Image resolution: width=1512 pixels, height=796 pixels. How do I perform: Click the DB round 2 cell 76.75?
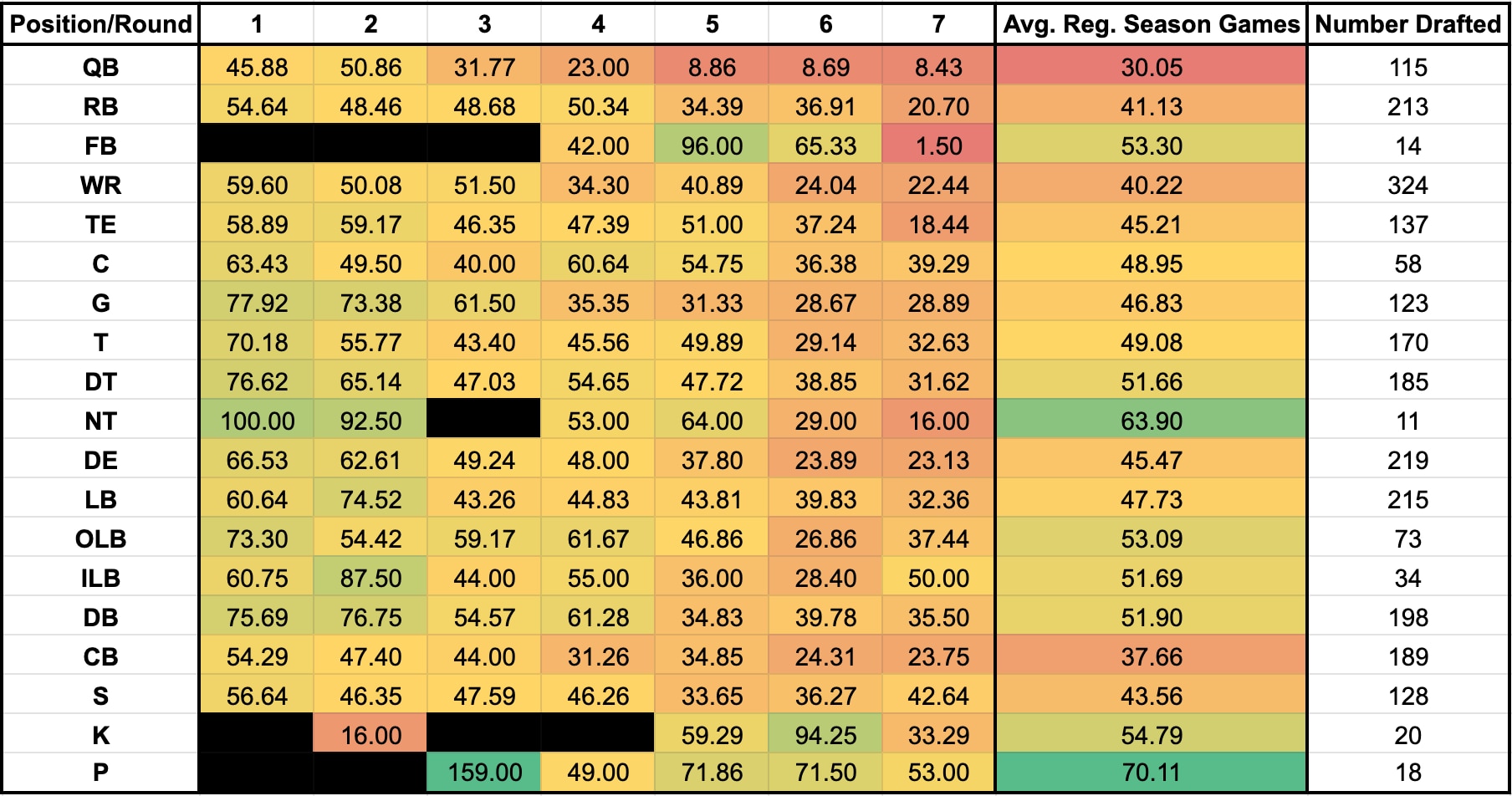coord(370,617)
